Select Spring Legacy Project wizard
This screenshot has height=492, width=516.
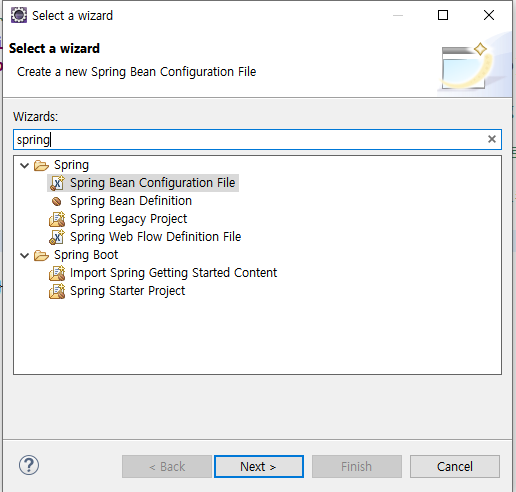pyautogui.click(x=128, y=219)
